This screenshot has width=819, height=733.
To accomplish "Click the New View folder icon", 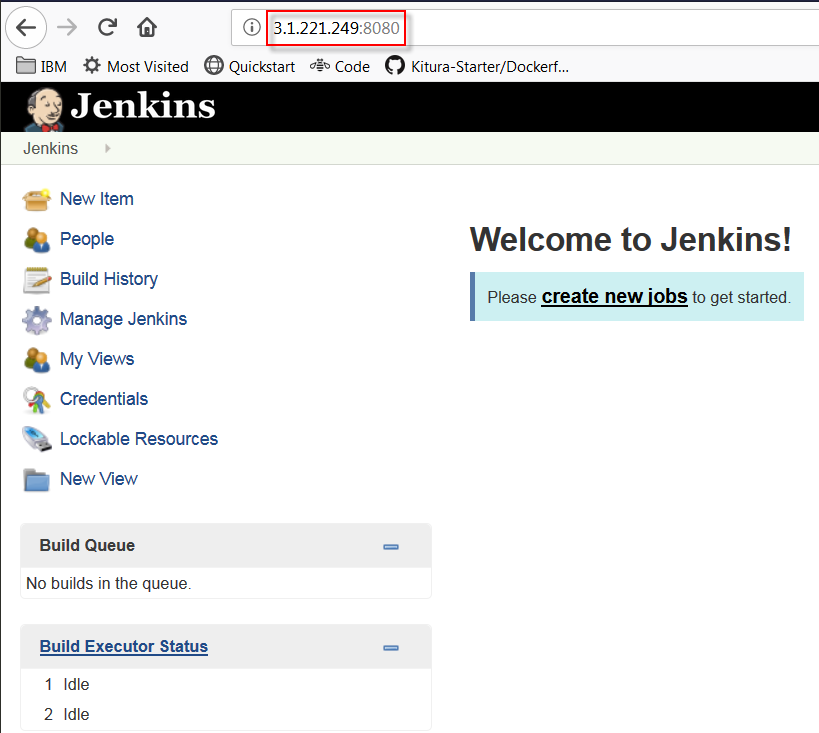I will click(x=37, y=480).
